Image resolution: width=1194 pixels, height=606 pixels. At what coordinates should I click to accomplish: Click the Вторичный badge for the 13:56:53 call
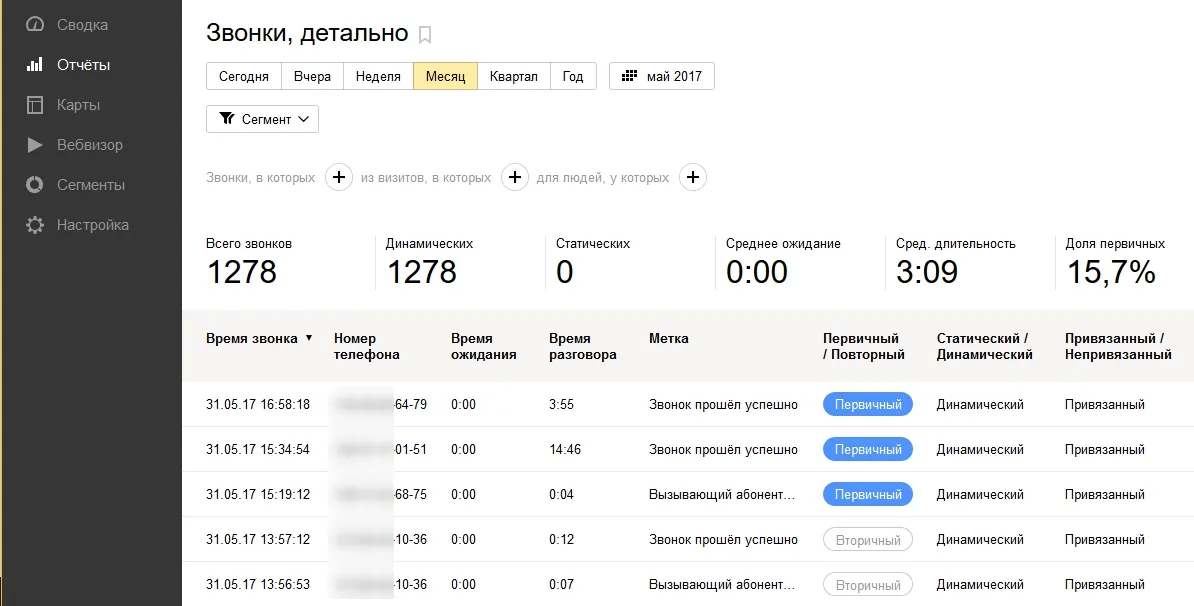tap(867, 585)
